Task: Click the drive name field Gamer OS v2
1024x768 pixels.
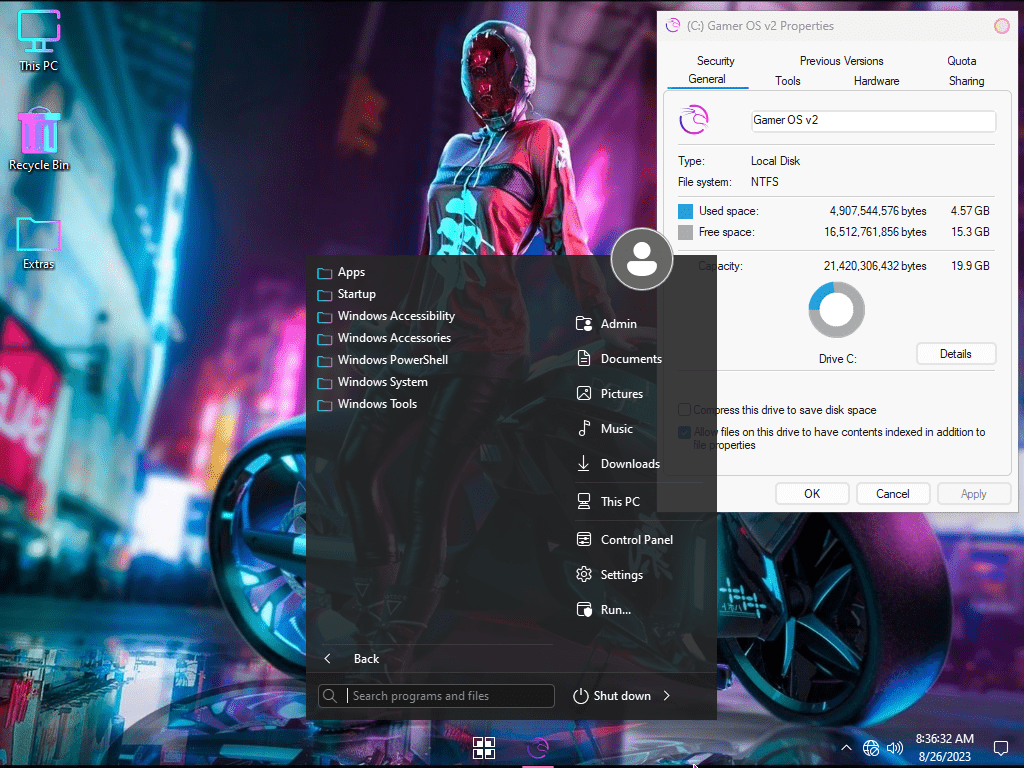Action: coord(874,121)
